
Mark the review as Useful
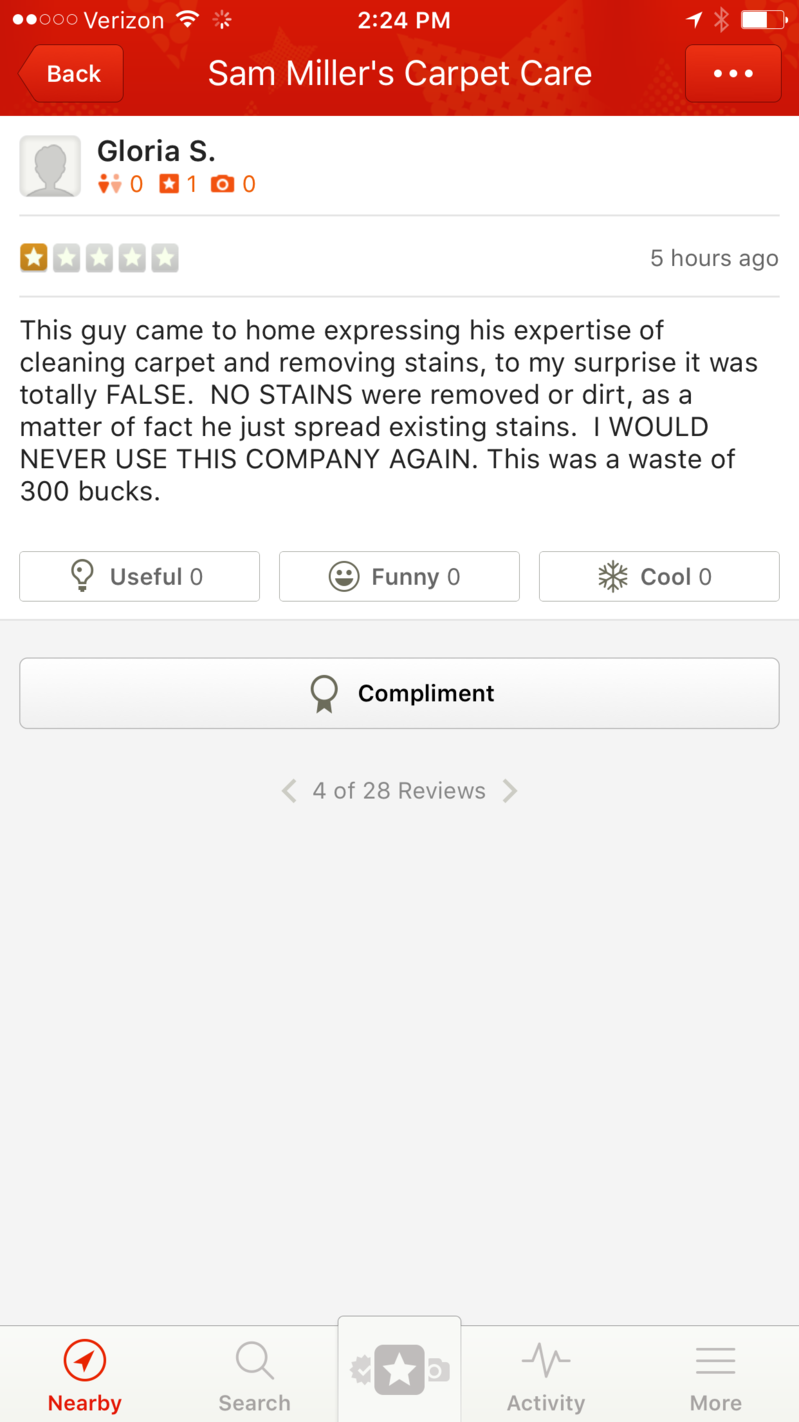139,577
